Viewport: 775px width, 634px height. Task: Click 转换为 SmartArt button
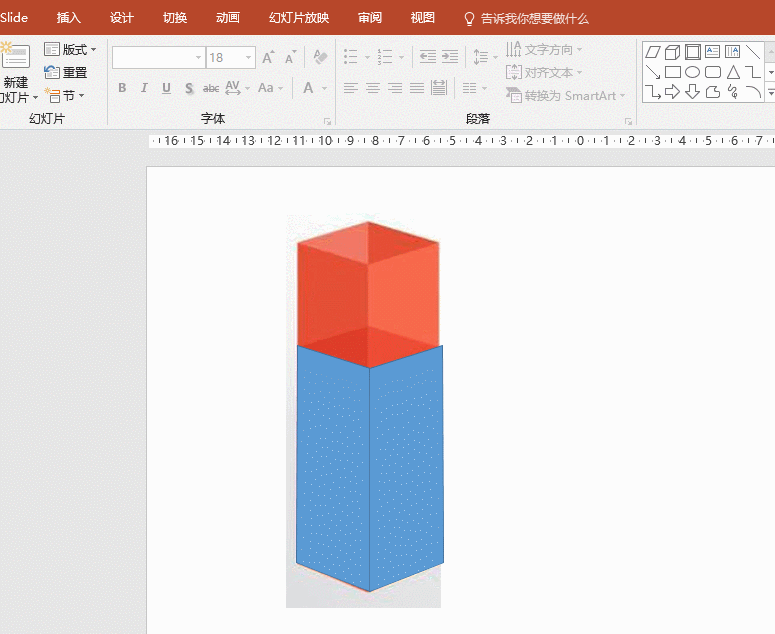coord(566,96)
